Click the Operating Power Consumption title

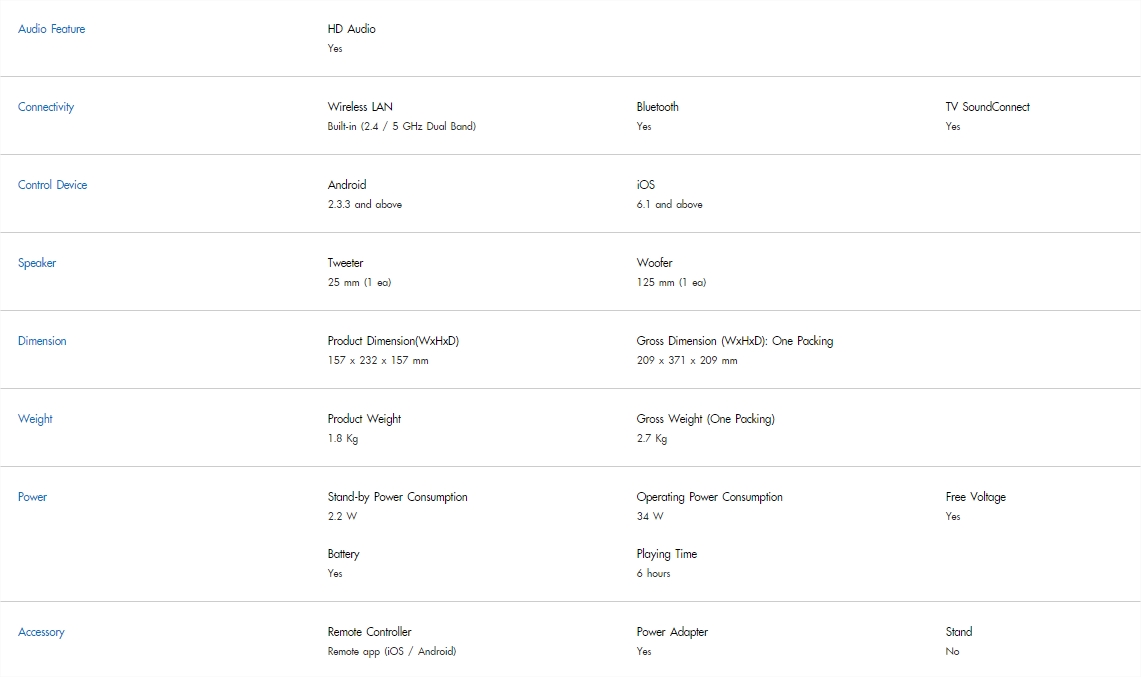[x=709, y=496]
